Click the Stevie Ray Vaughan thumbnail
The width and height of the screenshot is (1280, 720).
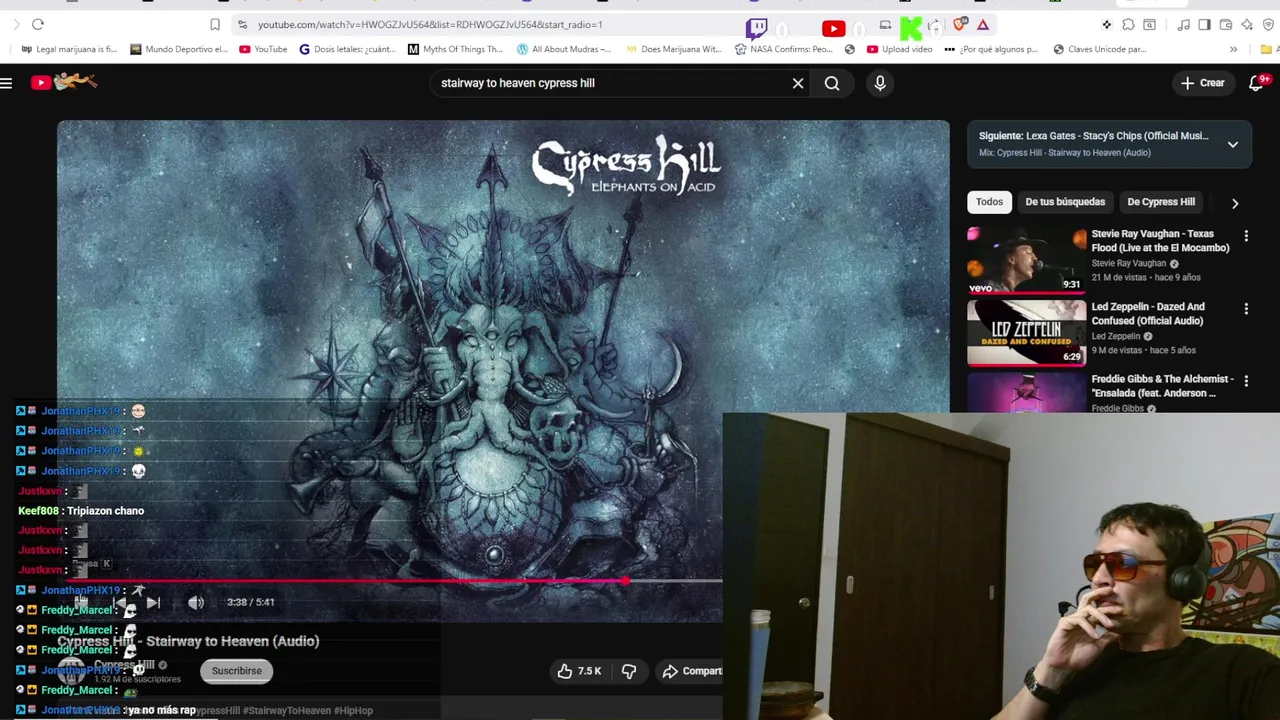tap(1026, 261)
